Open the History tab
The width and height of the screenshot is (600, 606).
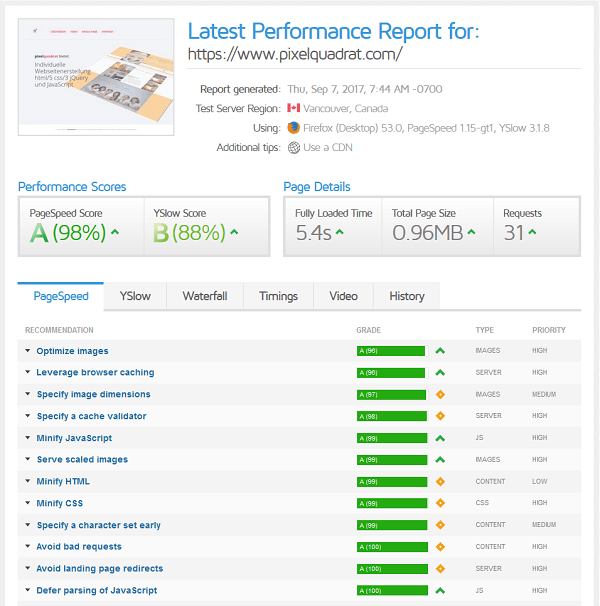pyautogui.click(x=406, y=296)
